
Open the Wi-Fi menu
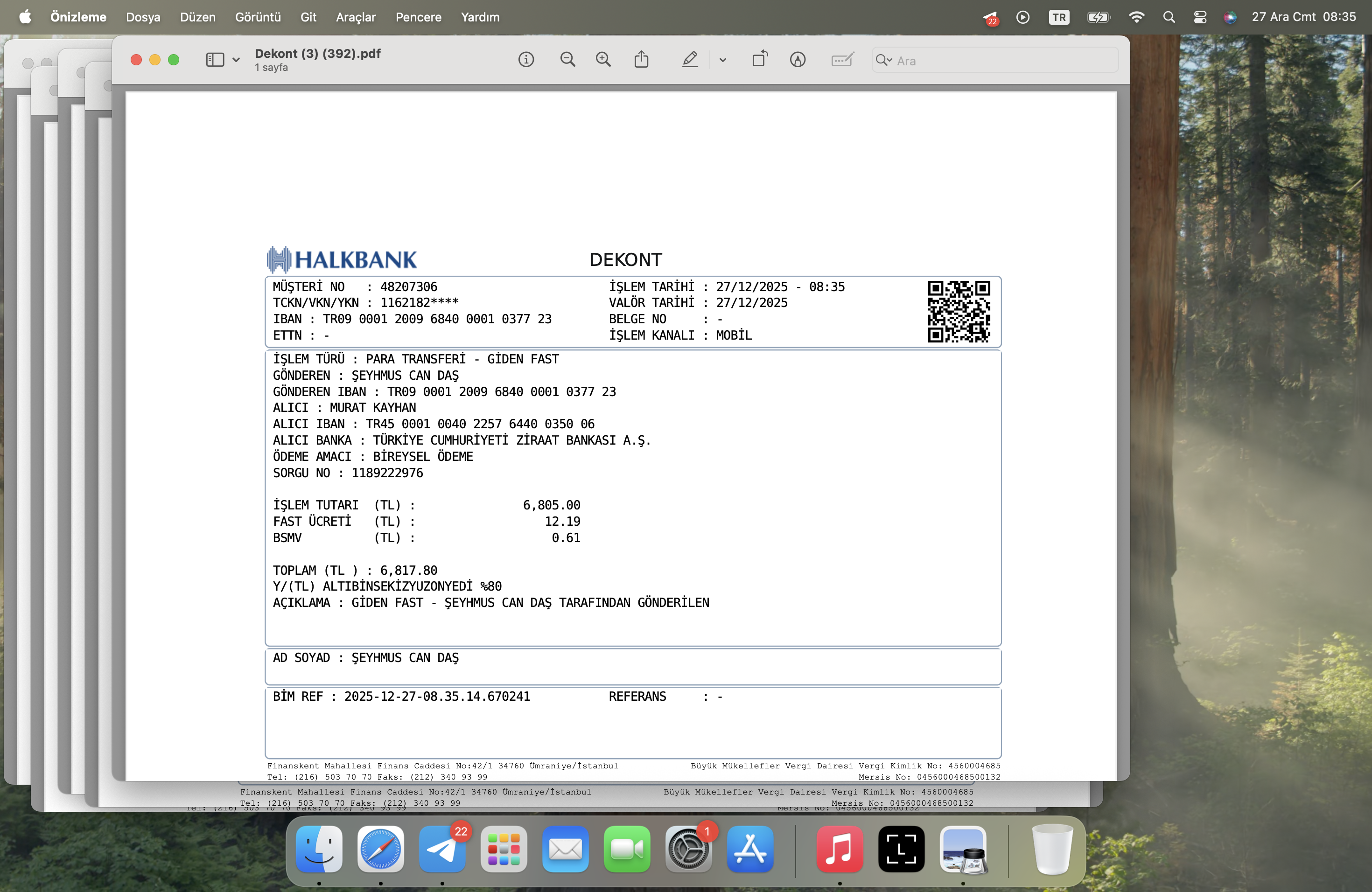click(1136, 17)
